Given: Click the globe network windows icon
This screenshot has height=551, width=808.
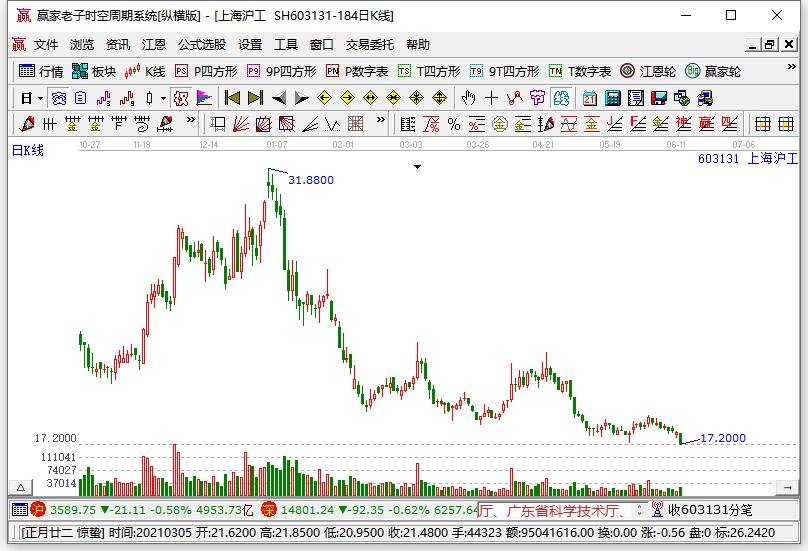Looking at the screenshot, I should point(682,98).
